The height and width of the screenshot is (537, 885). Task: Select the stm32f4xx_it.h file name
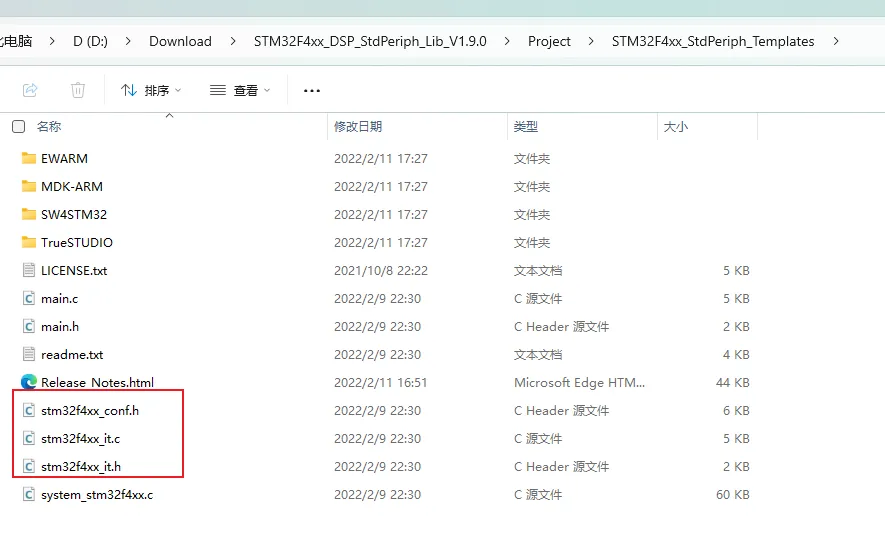tap(81, 466)
